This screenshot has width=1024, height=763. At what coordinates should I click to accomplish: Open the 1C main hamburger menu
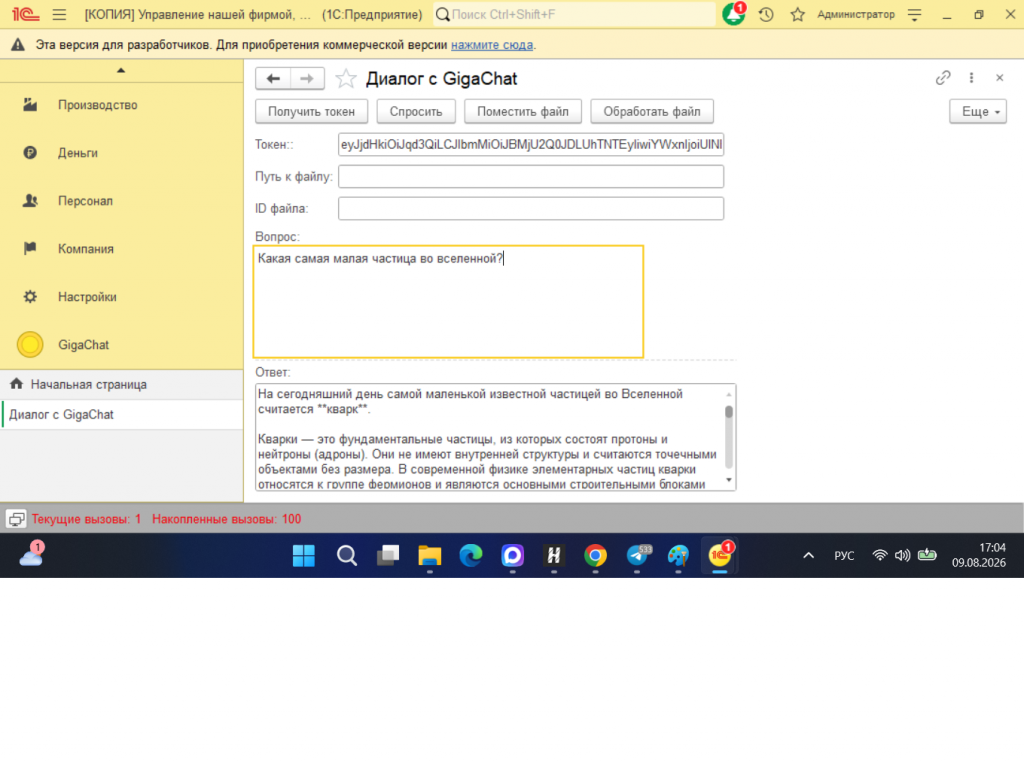[59, 14]
